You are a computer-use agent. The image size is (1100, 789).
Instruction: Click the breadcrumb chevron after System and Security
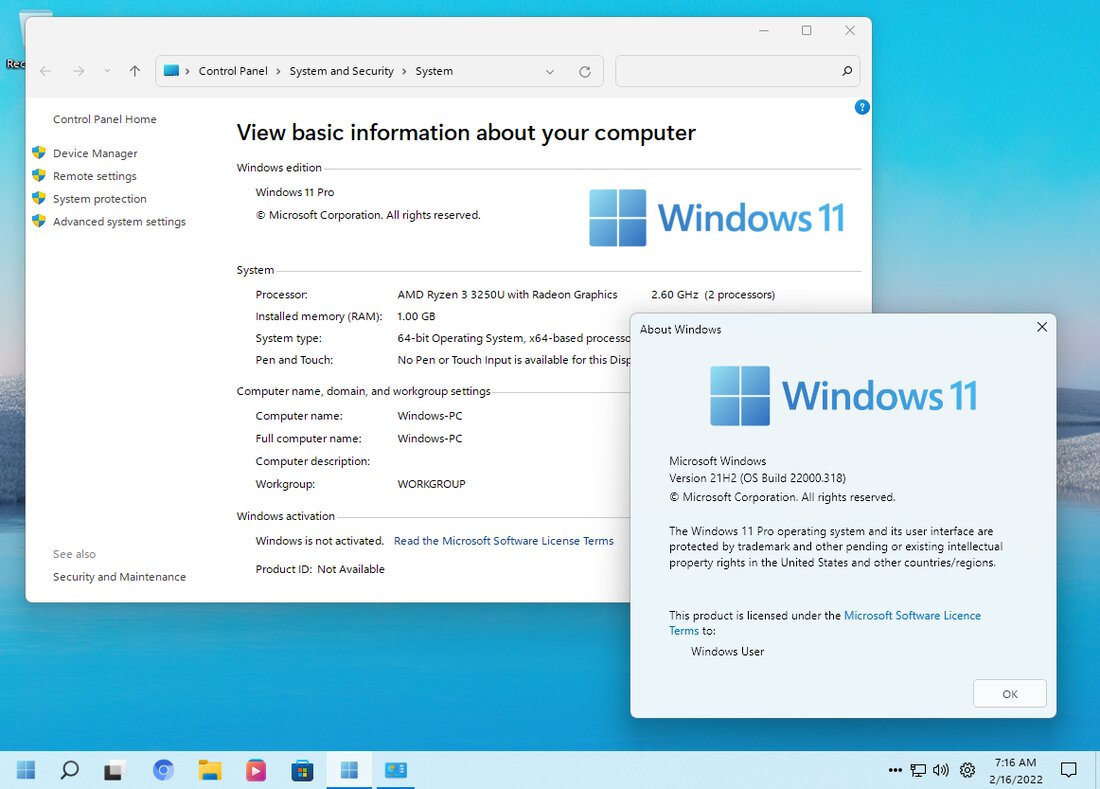[x=404, y=72]
